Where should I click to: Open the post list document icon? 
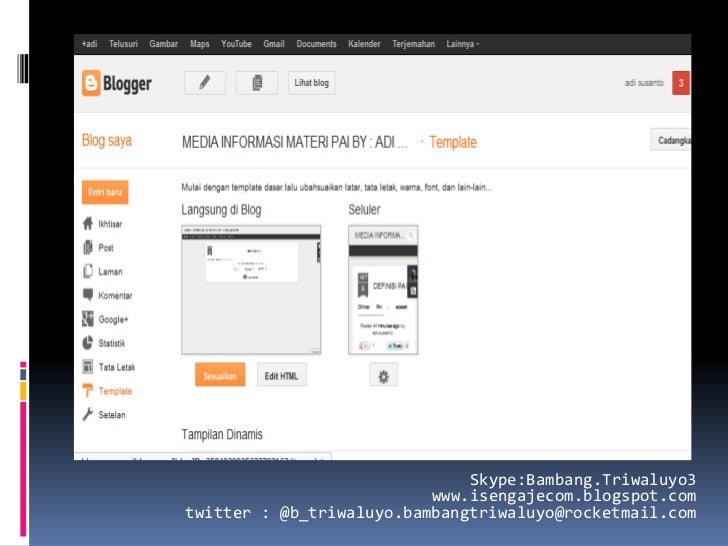pyautogui.click(x=257, y=83)
